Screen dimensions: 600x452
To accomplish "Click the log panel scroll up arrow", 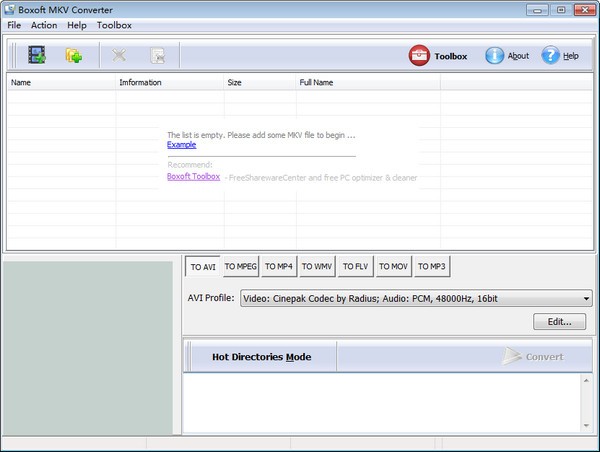I will 586,380.
